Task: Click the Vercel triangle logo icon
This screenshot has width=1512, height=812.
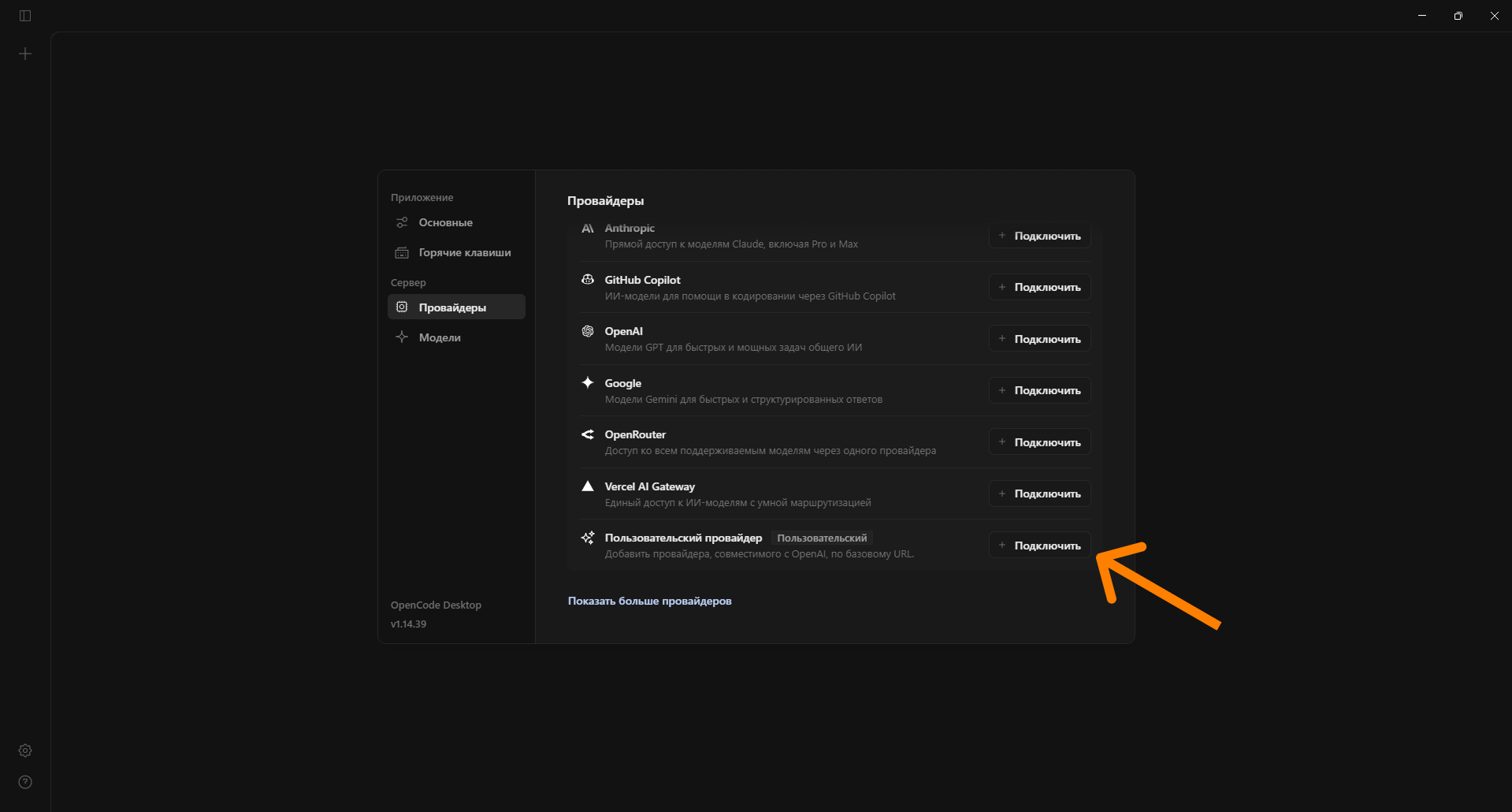Action: (588, 486)
